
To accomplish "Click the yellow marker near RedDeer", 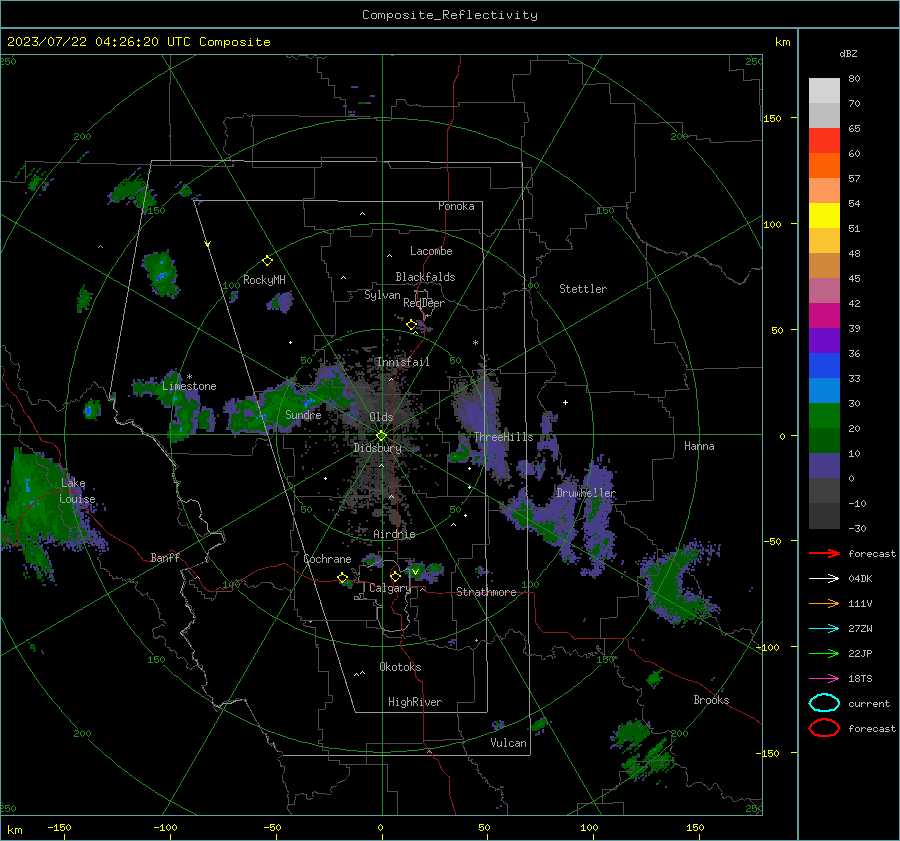I will click(411, 325).
